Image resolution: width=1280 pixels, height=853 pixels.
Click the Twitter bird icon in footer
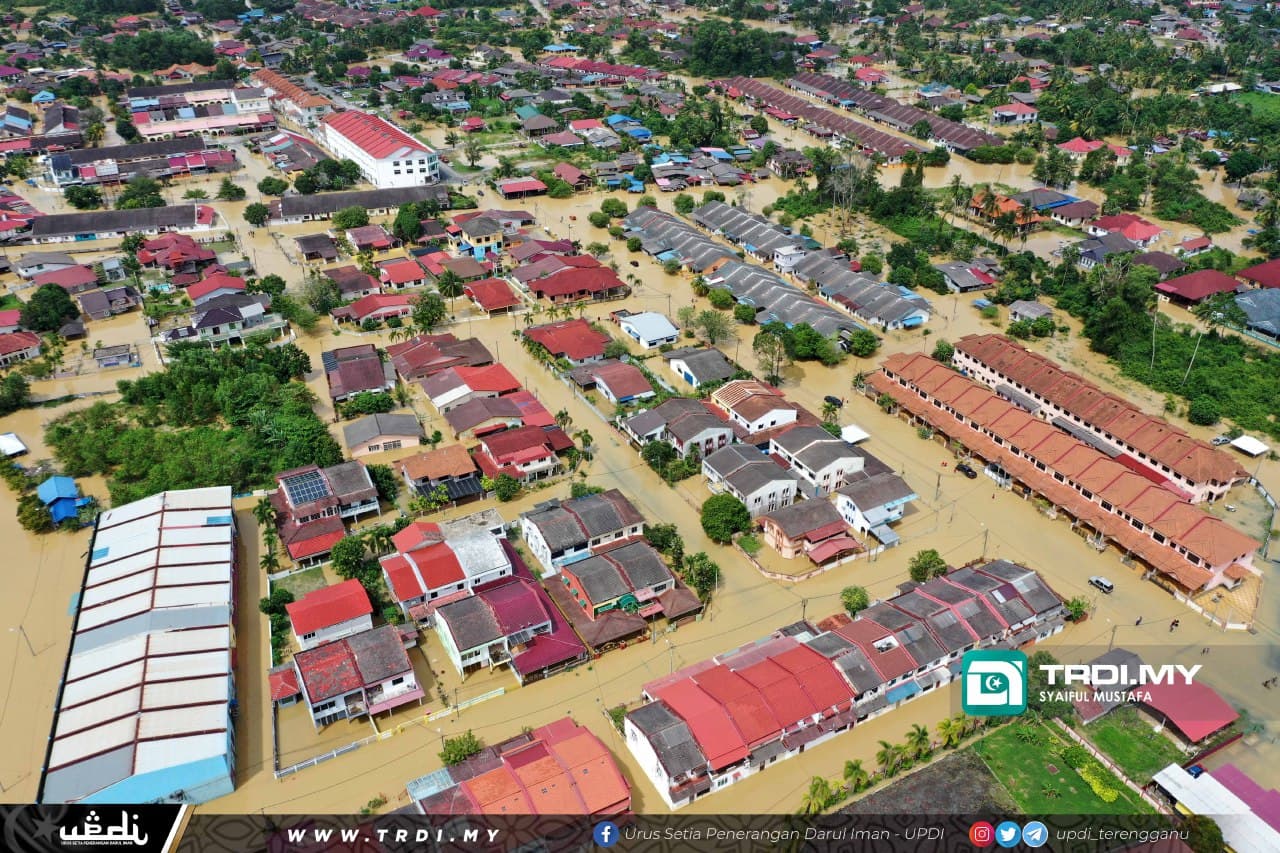click(x=1008, y=834)
